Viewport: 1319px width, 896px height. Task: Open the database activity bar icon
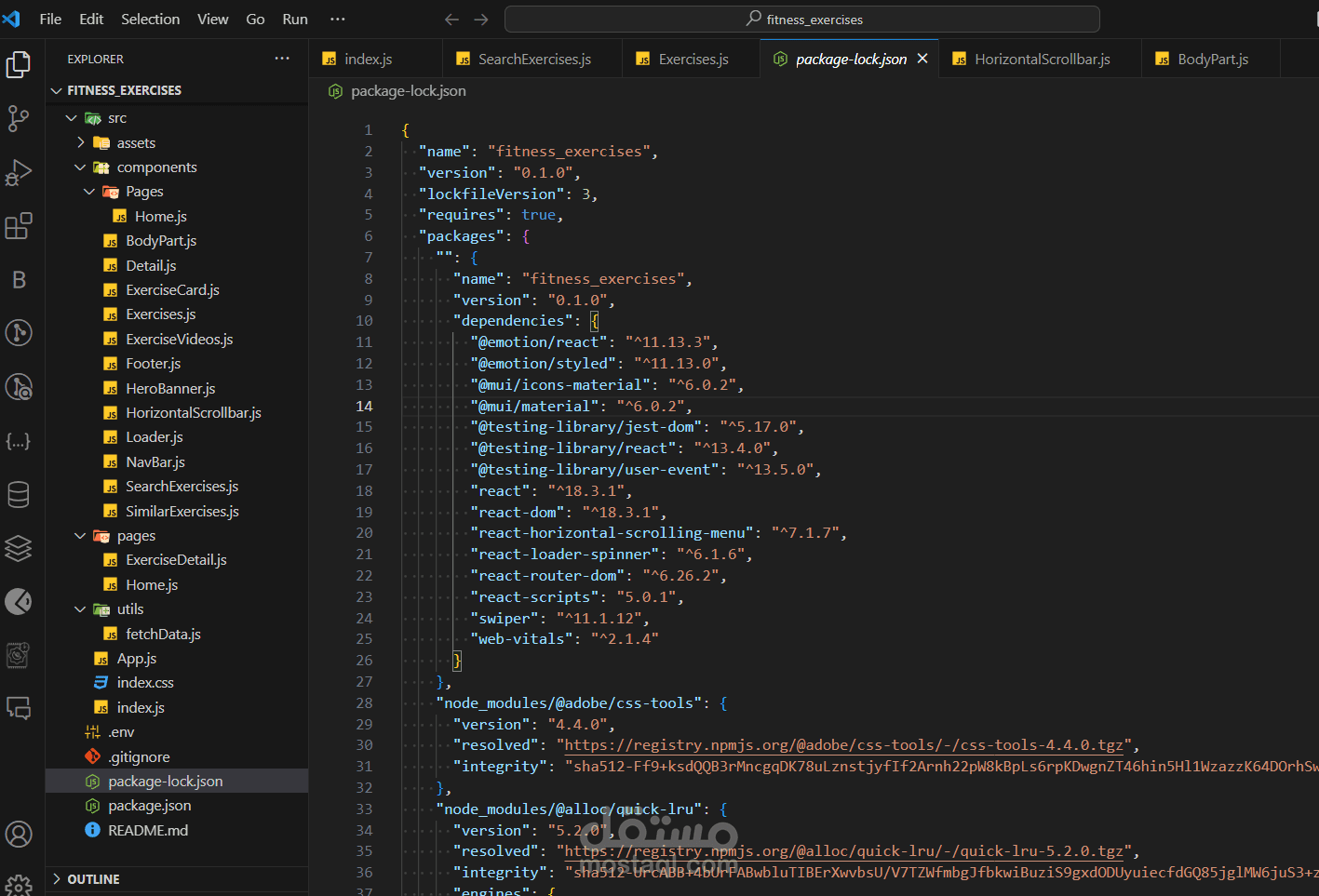(x=19, y=495)
